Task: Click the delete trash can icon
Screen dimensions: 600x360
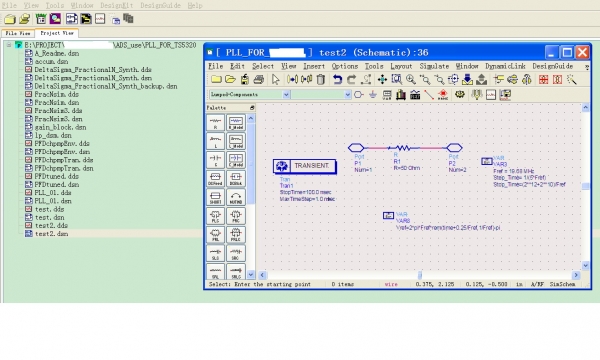Action: click(x=321, y=80)
